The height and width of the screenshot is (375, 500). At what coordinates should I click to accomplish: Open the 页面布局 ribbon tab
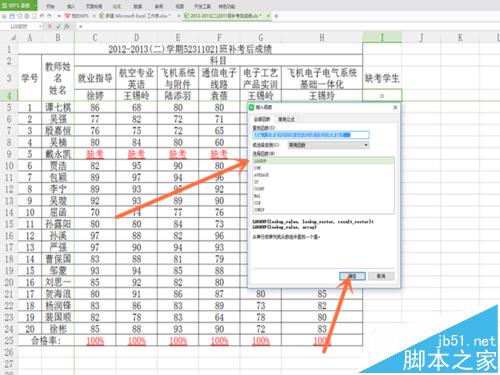pyautogui.click(x=94, y=6)
